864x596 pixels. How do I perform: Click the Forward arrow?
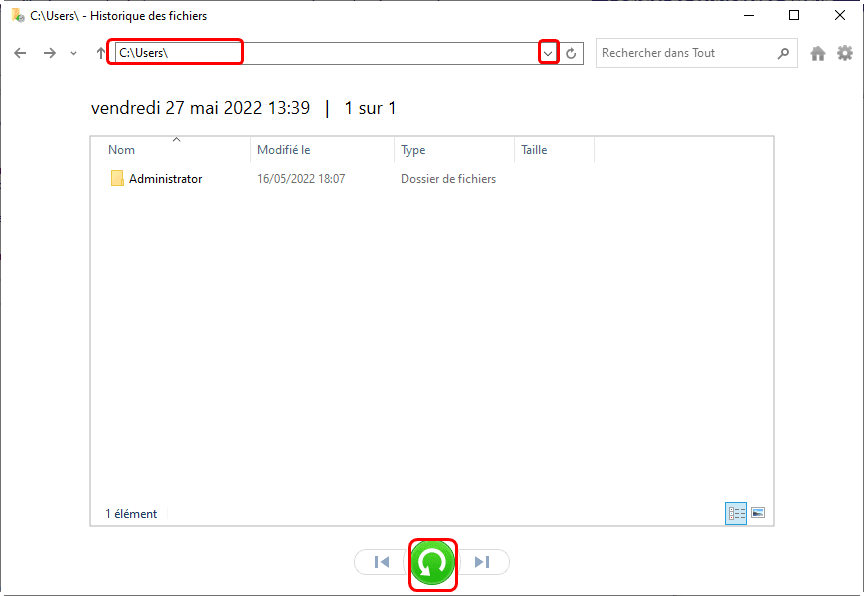click(50, 53)
